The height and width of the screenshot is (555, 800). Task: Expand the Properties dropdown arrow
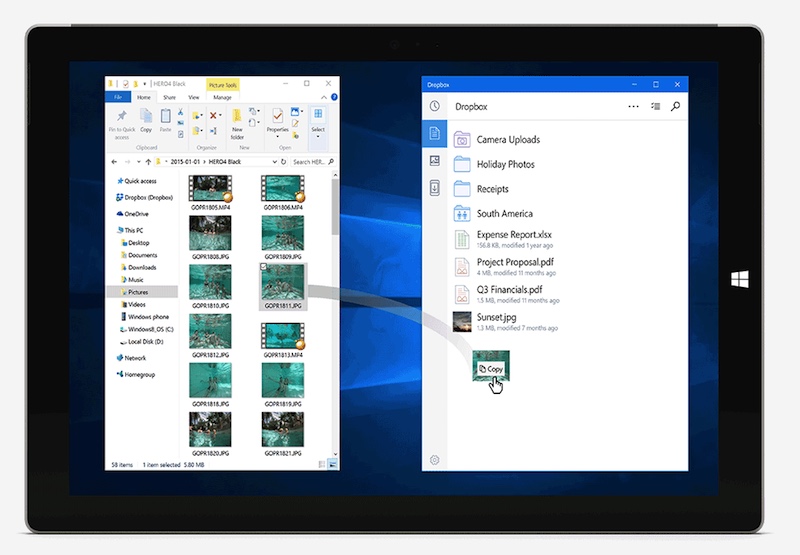click(278, 137)
